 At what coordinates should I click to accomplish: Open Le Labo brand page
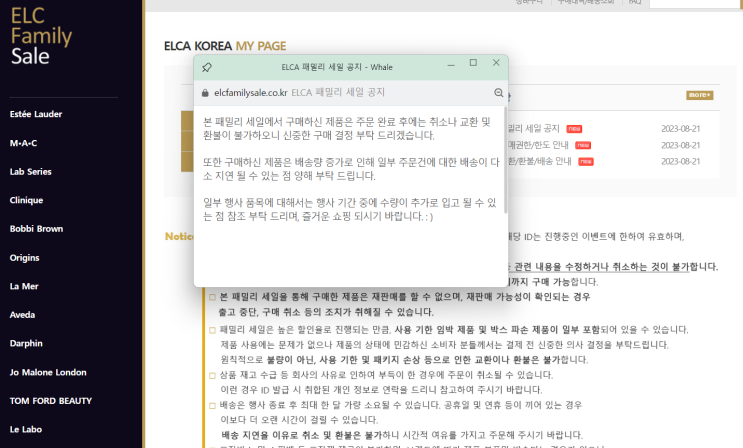click(x=26, y=430)
